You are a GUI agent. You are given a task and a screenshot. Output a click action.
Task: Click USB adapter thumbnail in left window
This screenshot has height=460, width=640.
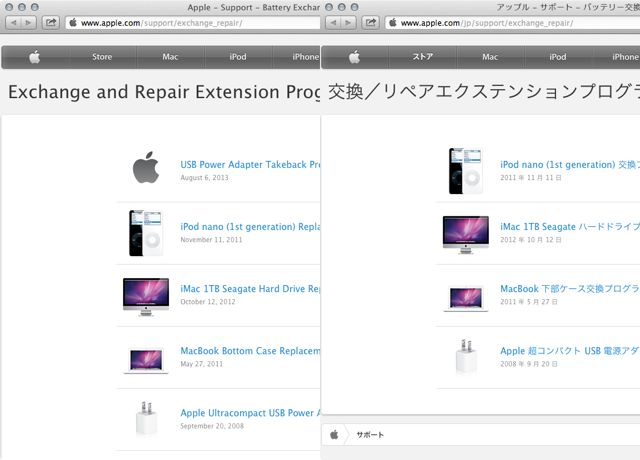(146, 418)
